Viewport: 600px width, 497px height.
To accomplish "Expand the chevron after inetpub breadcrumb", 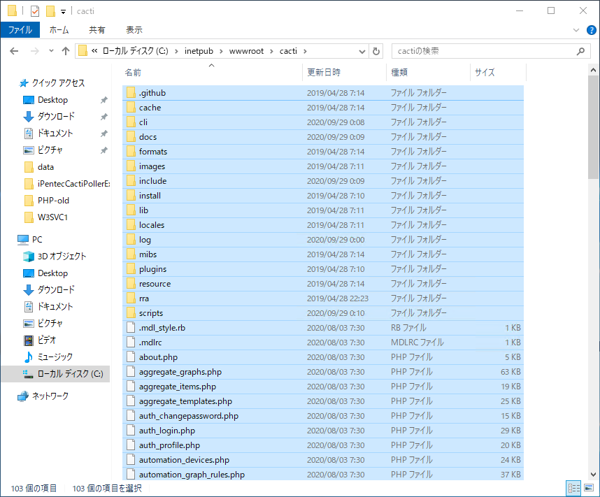I will [221, 51].
